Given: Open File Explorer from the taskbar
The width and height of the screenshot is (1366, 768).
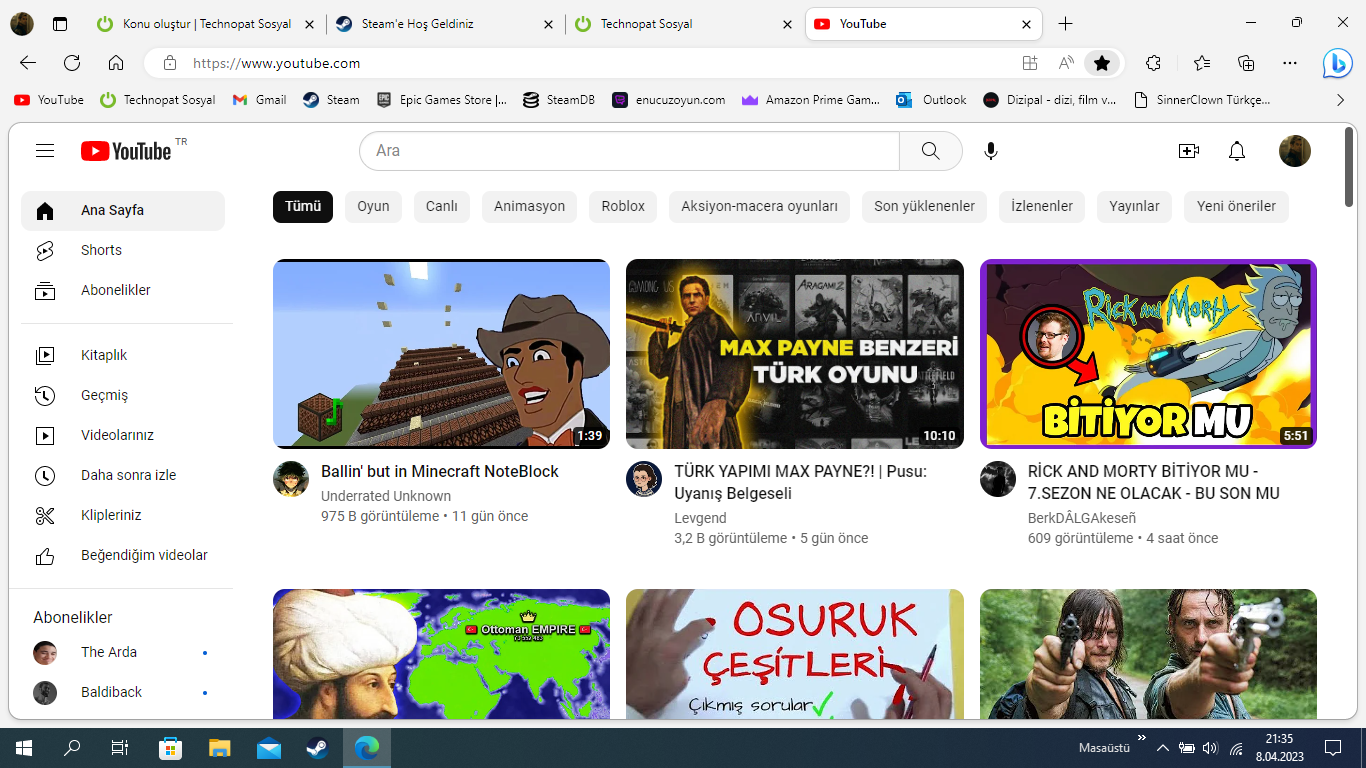Looking at the screenshot, I should tap(220, 748).
